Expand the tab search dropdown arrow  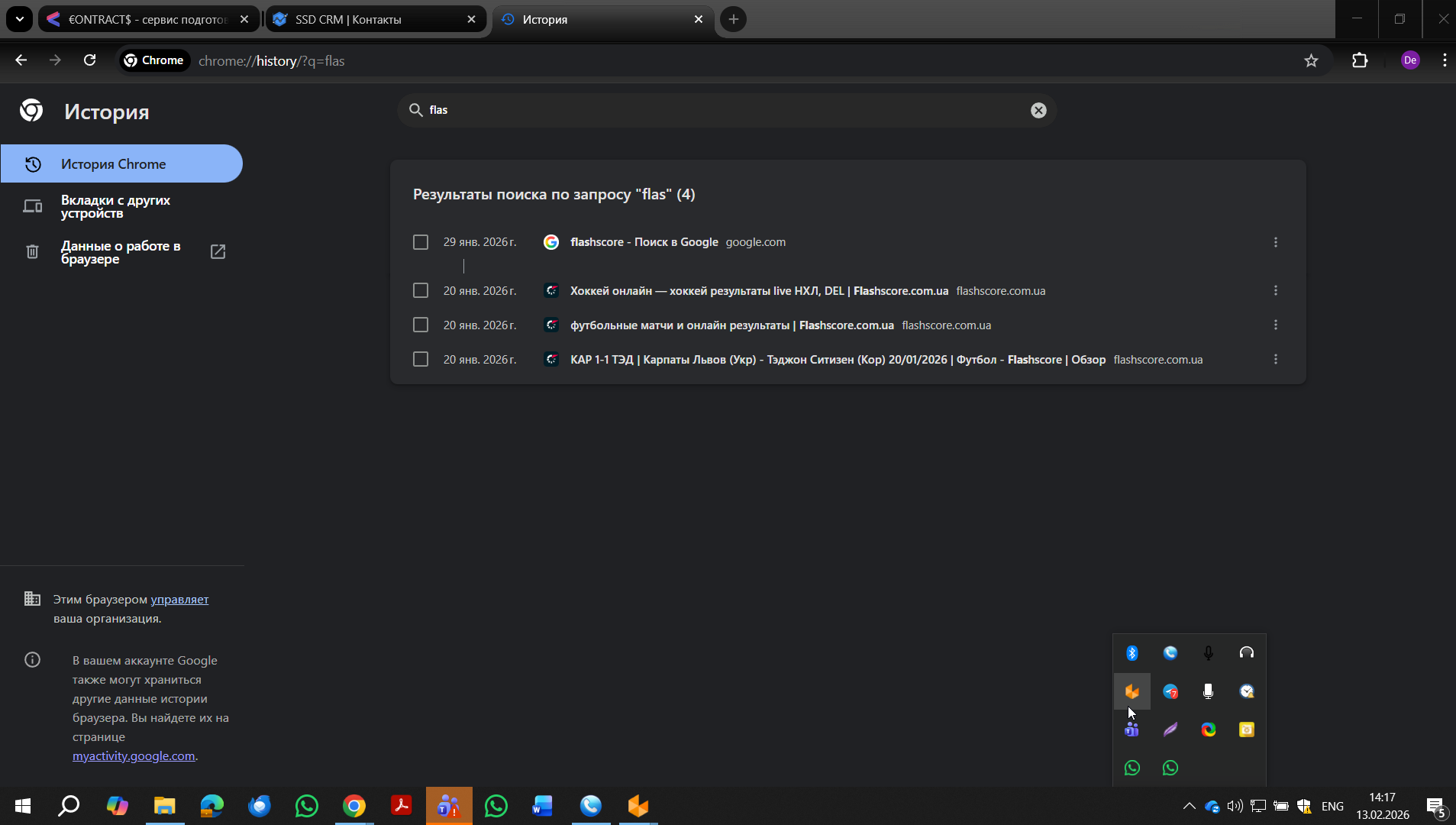pyautogui.click(x=19, y=19)
